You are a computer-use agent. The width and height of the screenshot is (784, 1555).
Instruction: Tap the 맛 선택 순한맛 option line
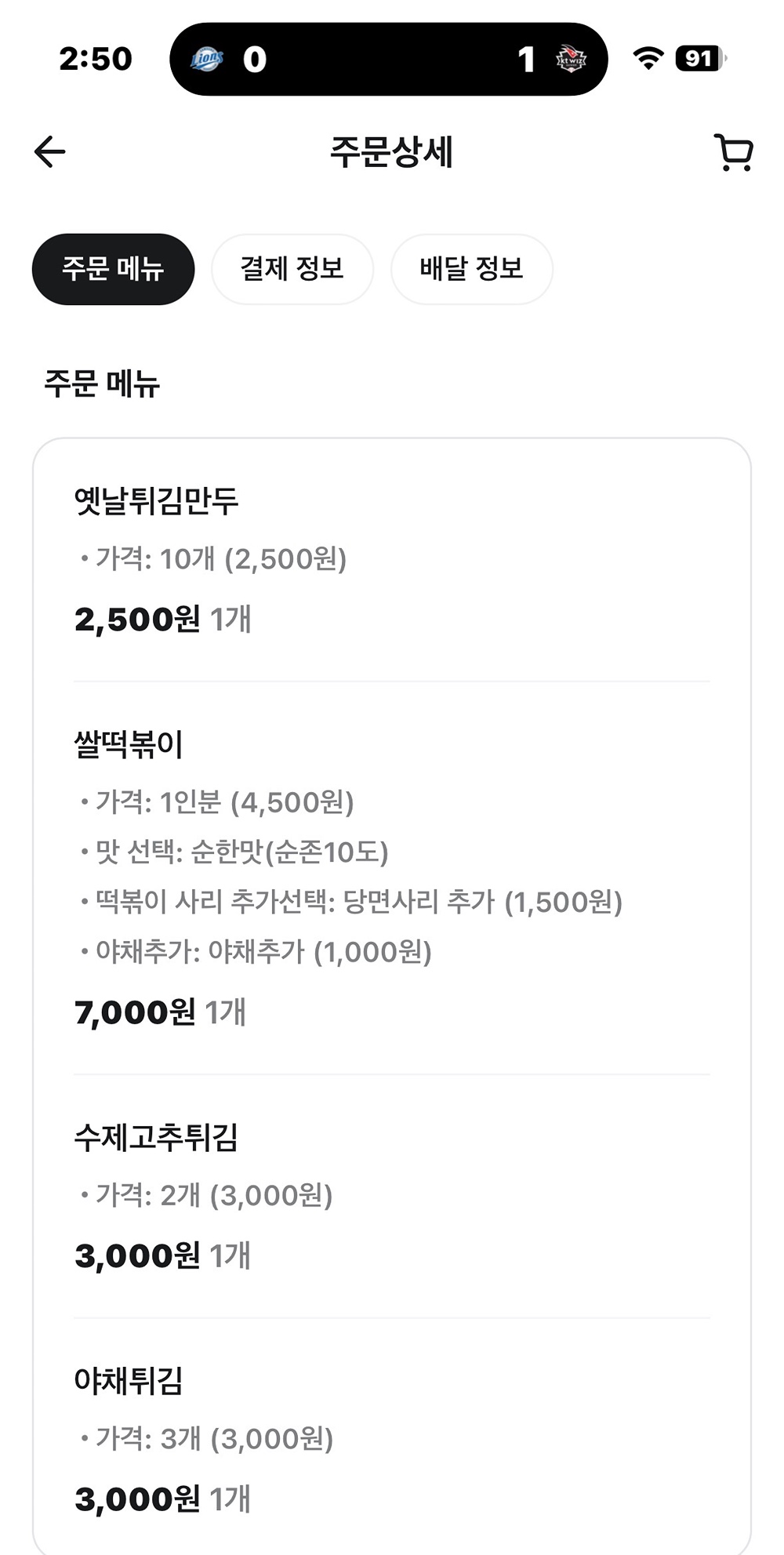[234, 852]
